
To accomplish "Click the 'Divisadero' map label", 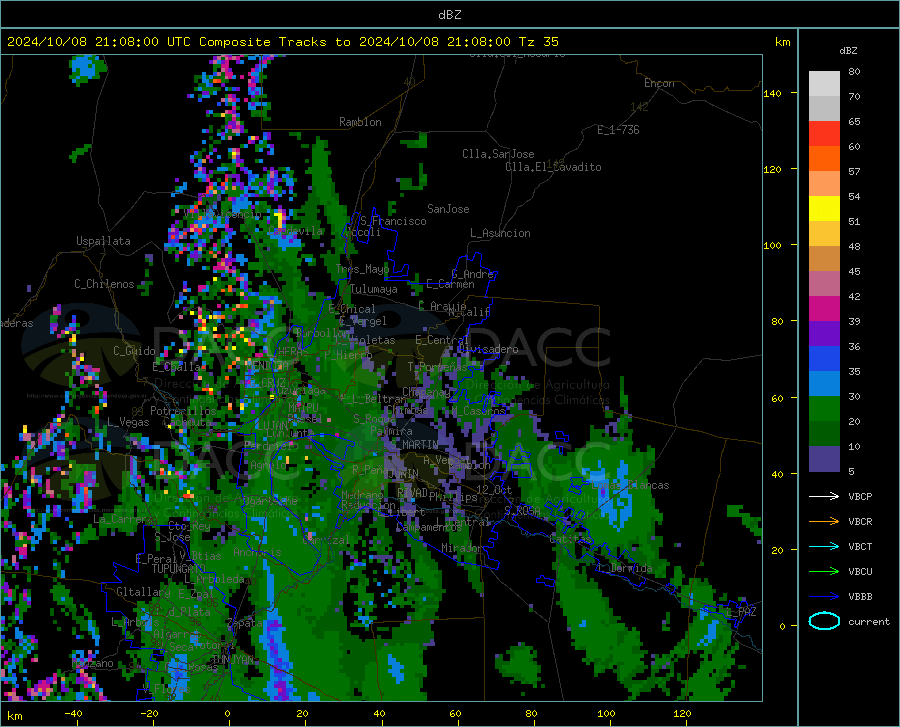I will coord(488,349).
